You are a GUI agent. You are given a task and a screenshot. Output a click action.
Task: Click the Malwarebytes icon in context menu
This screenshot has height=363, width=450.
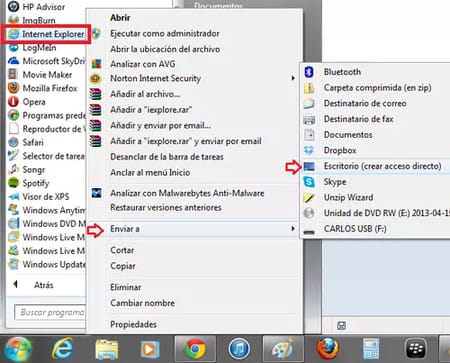click(x=97, y=193)
